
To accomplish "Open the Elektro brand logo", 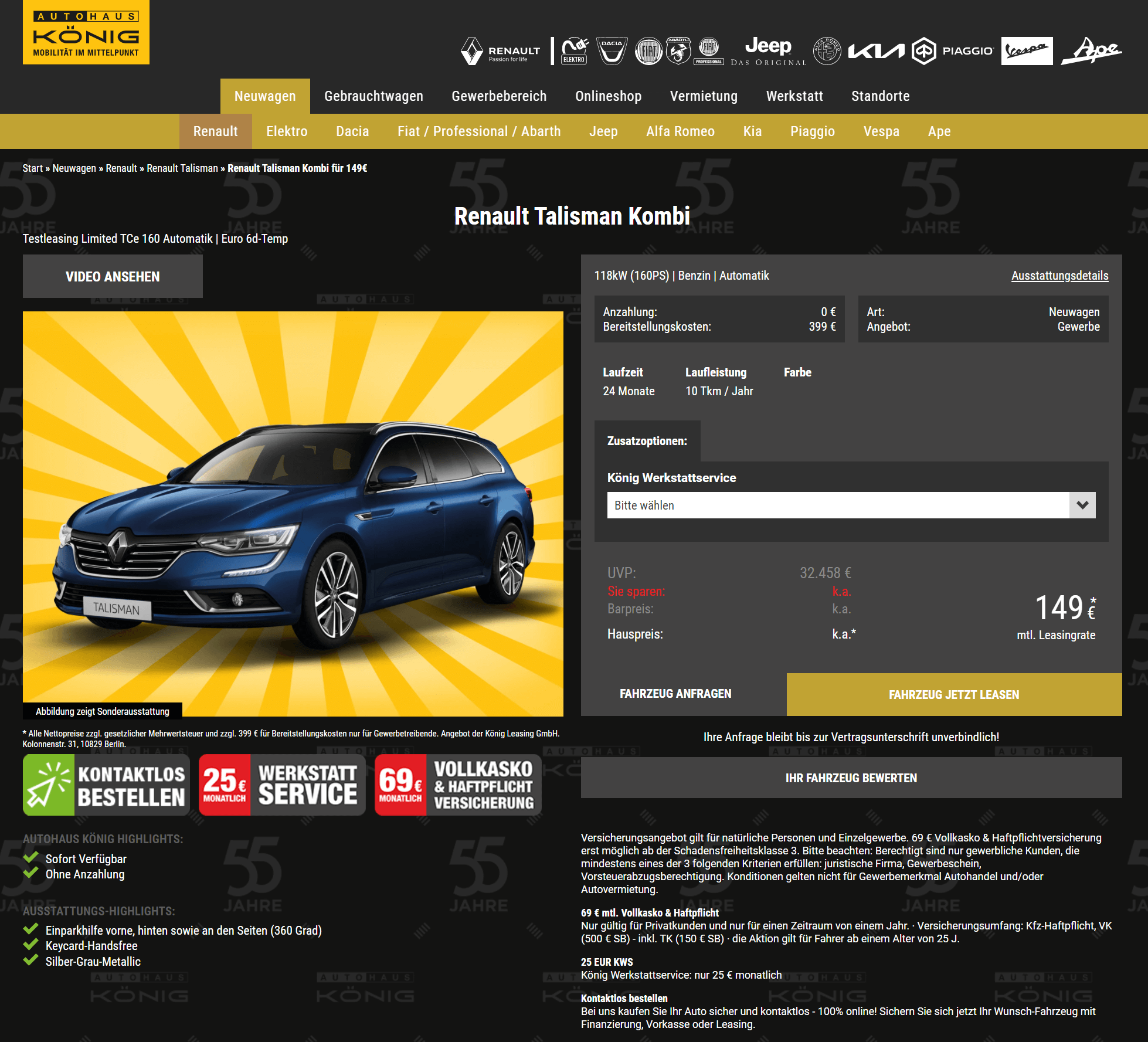I will (575, 51).
